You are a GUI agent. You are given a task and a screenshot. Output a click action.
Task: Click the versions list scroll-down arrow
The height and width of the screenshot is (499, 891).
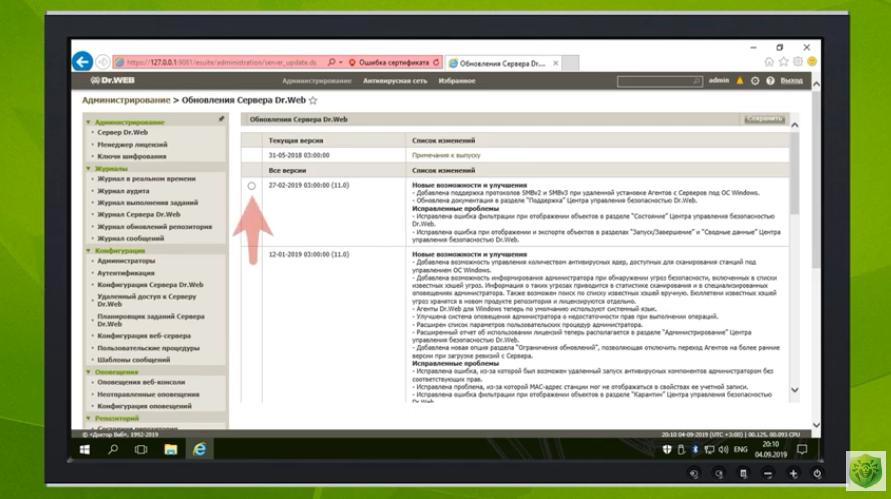[x=794, y=390]
